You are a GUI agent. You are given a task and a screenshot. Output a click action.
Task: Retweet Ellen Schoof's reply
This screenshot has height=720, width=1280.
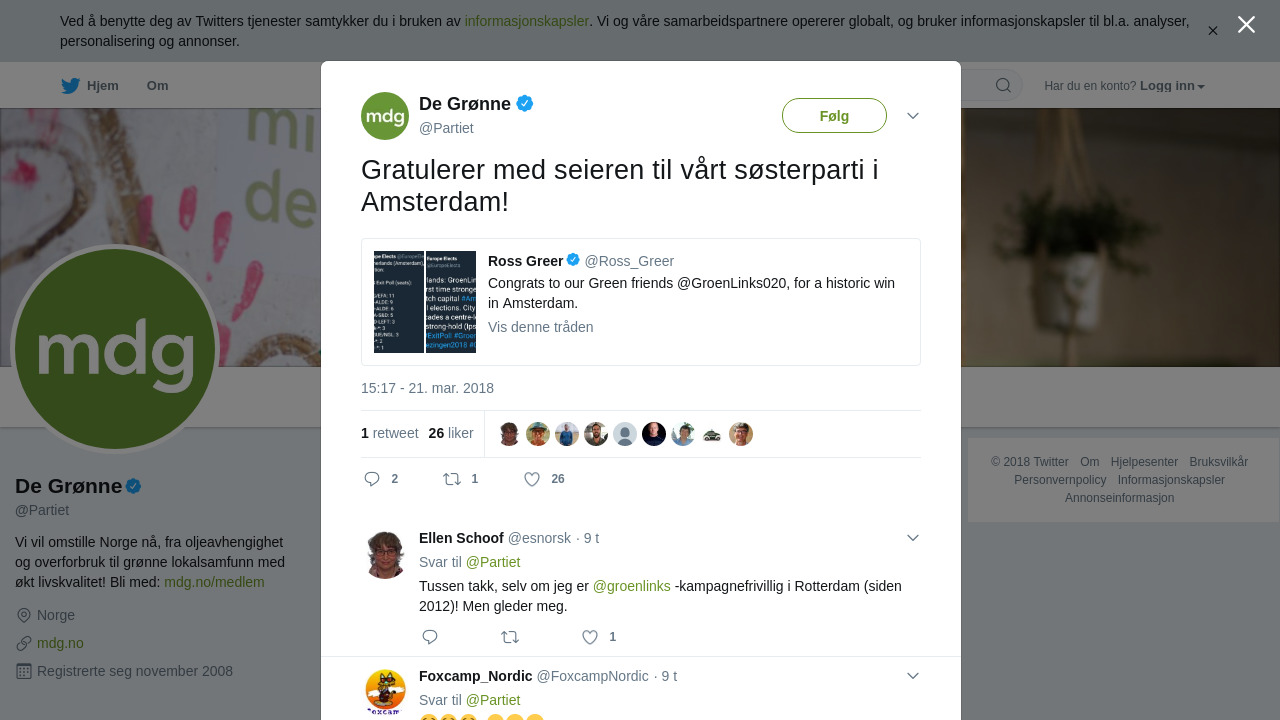pyautogui.click(x=510, y=637)
